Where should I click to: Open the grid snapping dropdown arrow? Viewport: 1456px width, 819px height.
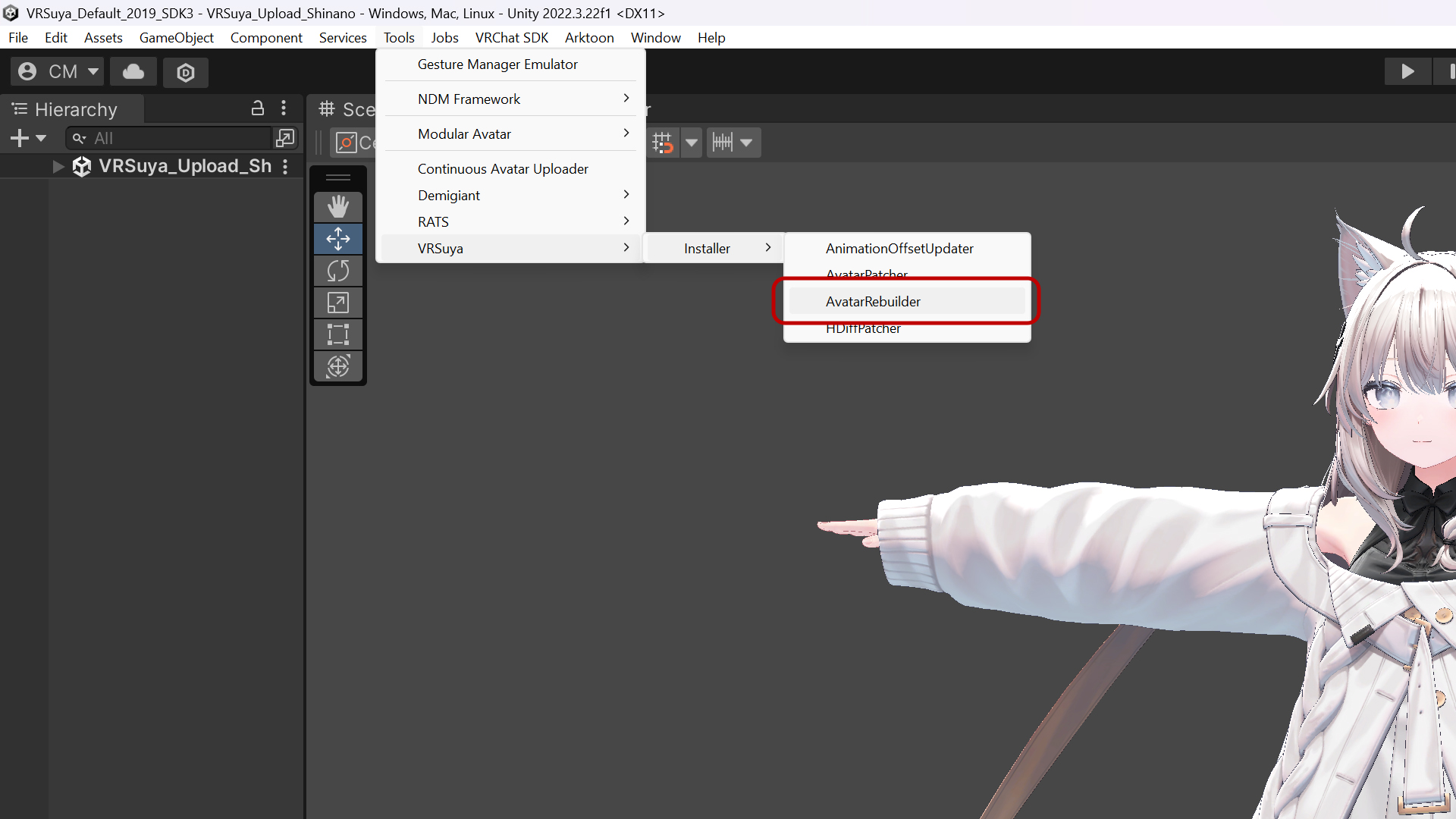tap(692, 143)
